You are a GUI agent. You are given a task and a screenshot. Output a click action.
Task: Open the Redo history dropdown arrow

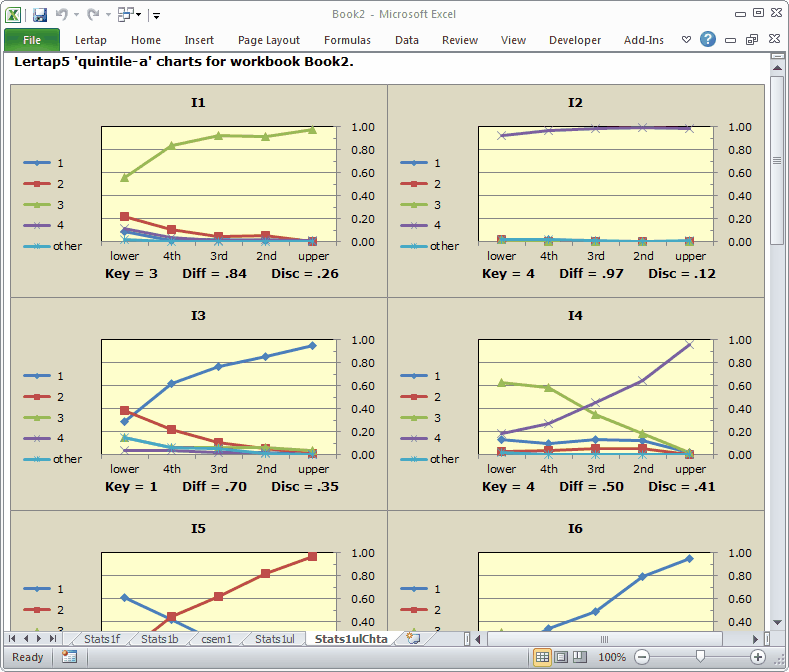point(108,15)
